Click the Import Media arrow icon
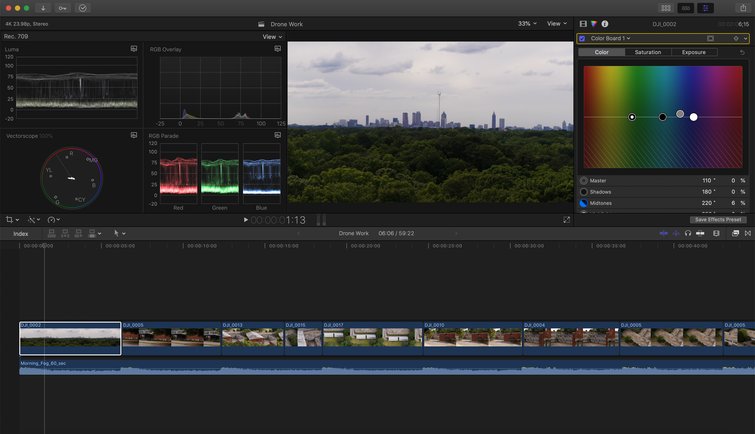Image resolution: width=755 pixels, height=434 pixels. tap(44, 7)
